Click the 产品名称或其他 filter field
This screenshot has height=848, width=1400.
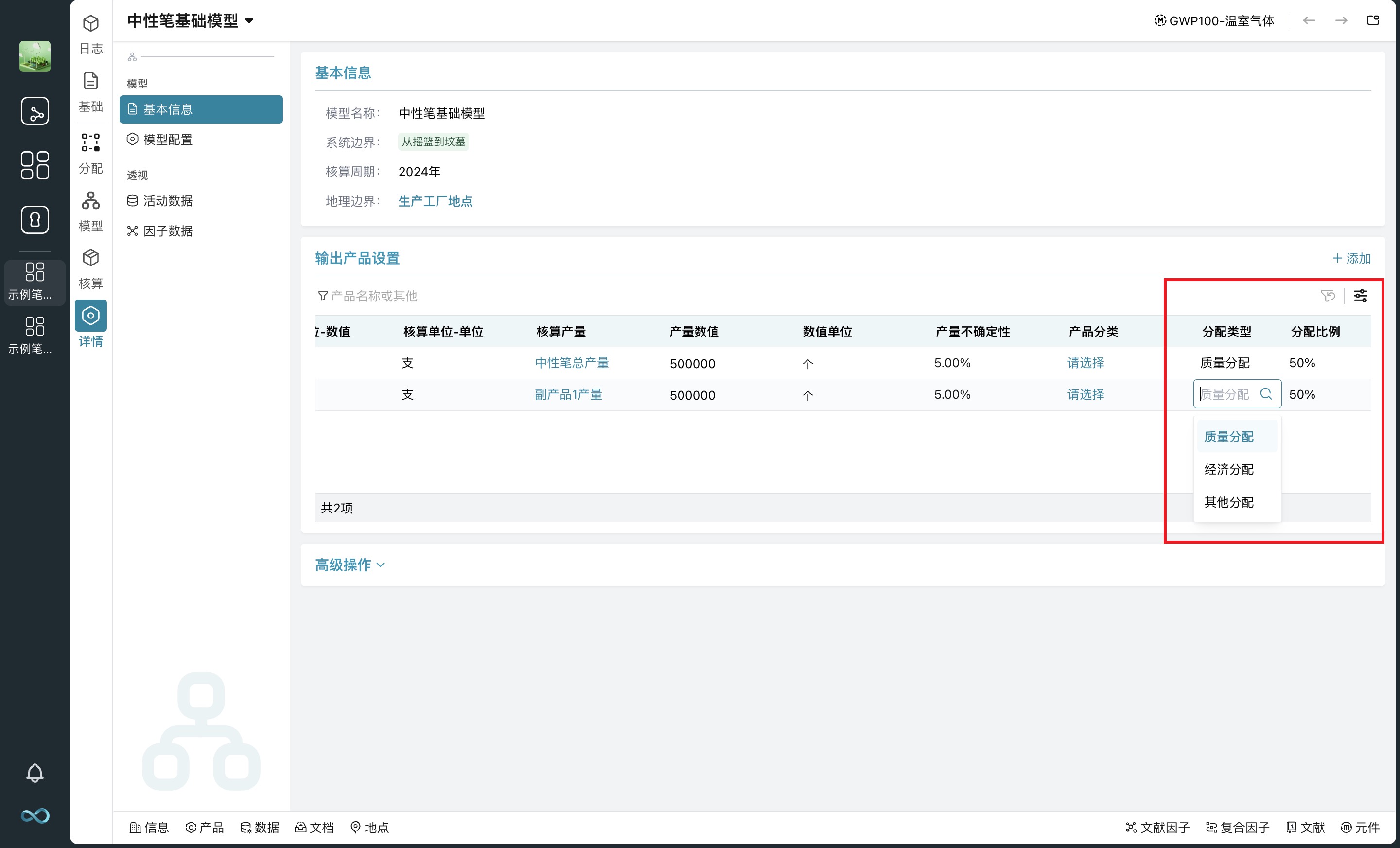point(374,296)
